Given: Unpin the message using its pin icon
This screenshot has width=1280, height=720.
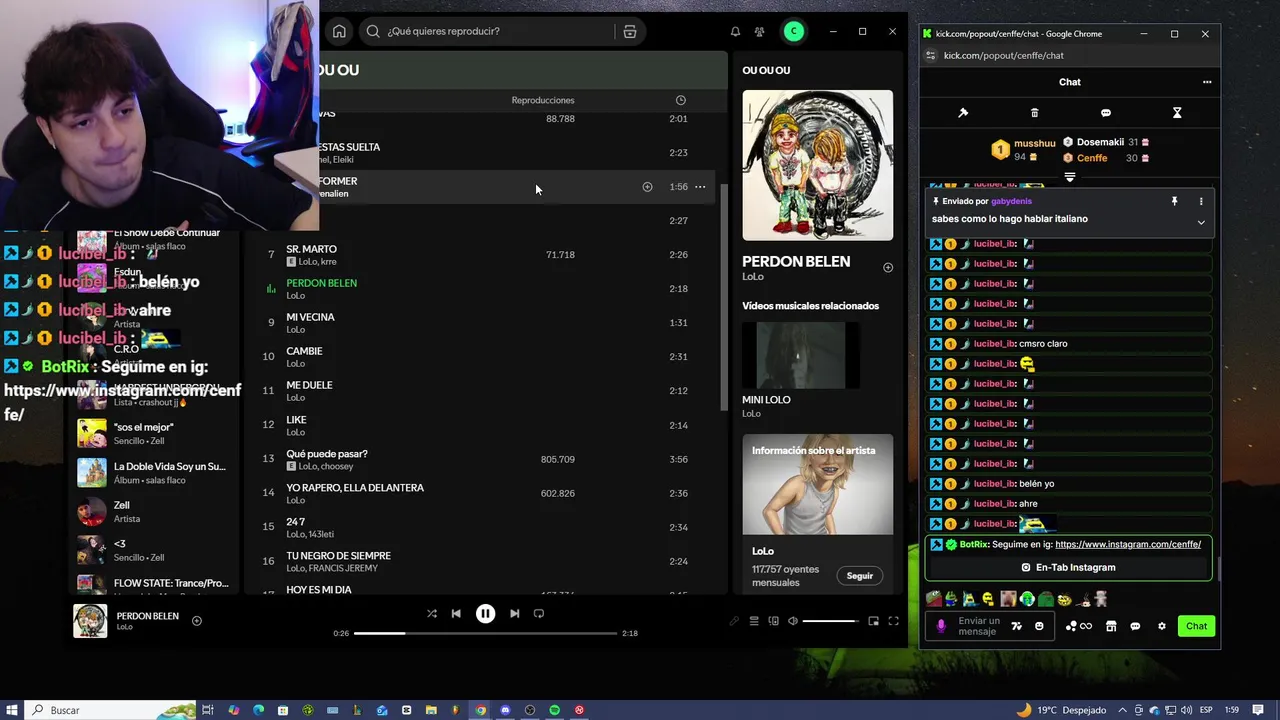Looking at the screenshot, I should (x=1175, y=201).
